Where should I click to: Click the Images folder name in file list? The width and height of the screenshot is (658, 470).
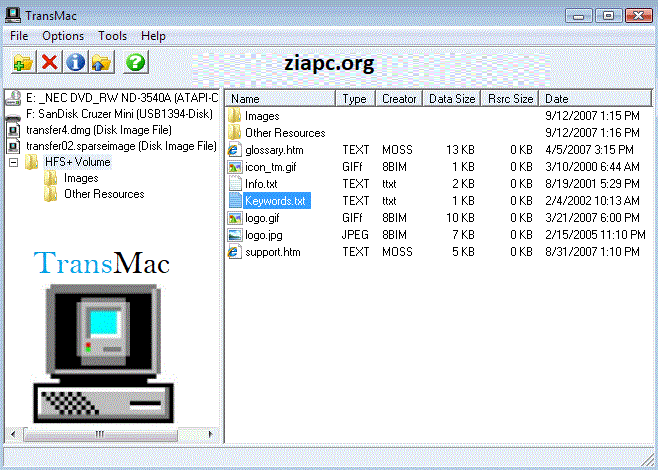[262, 116]
